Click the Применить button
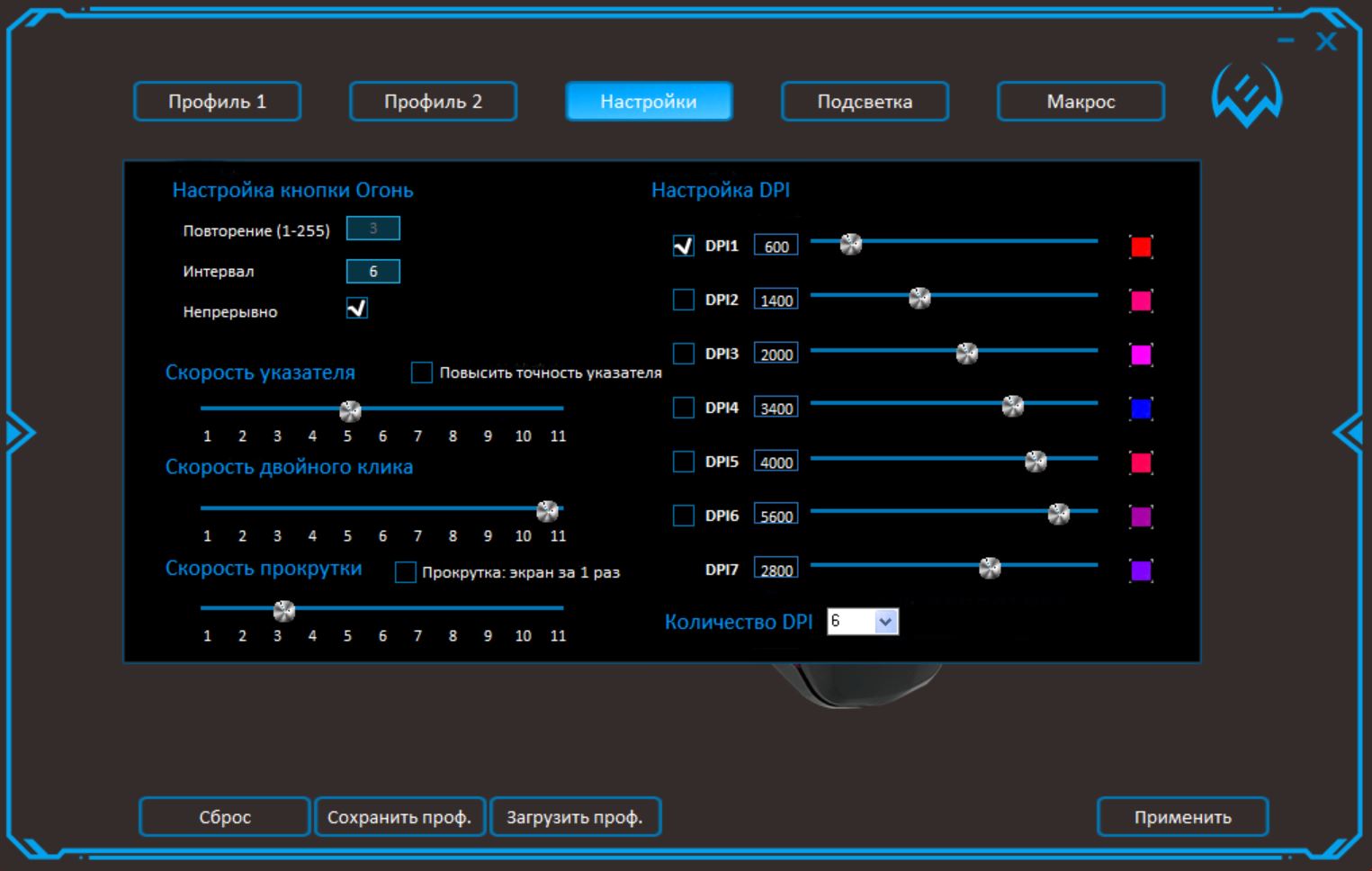 pos(1183,817)
